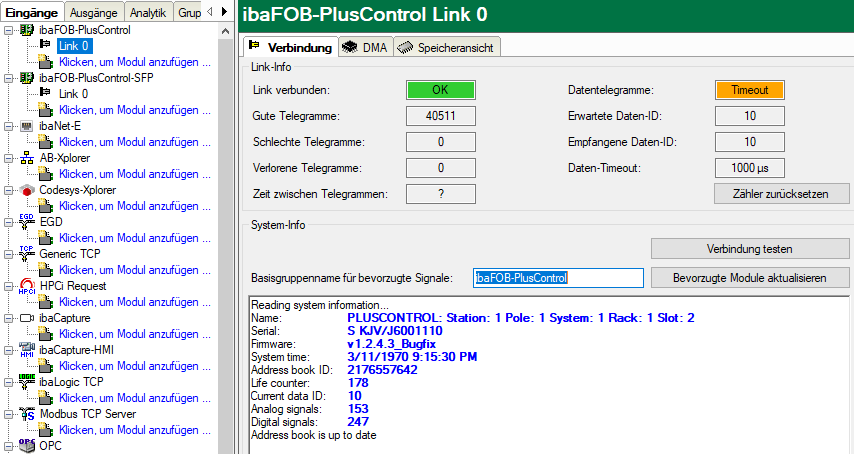
Task: Click the Codesys-Xplorer icon
Action: 27,190
